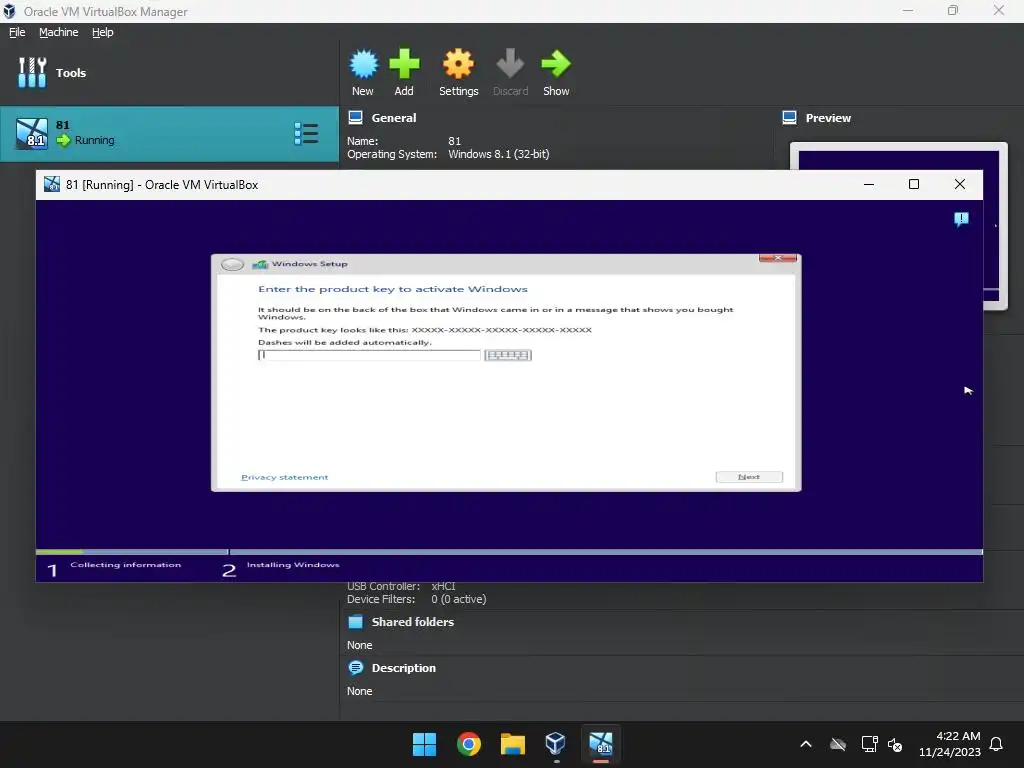1024x768 pixels.
Task: Click the General section monitor icon
Action: point(355,118)
